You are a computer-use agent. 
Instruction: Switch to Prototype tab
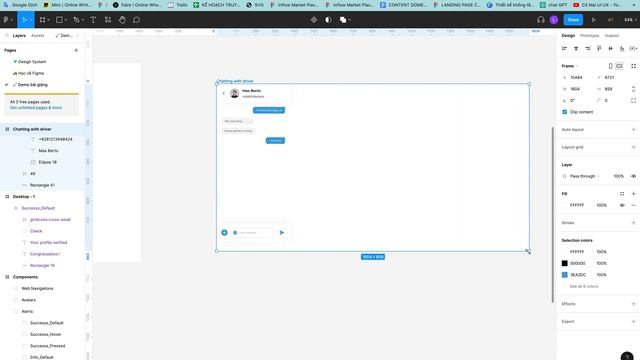(x=590, y=36)
